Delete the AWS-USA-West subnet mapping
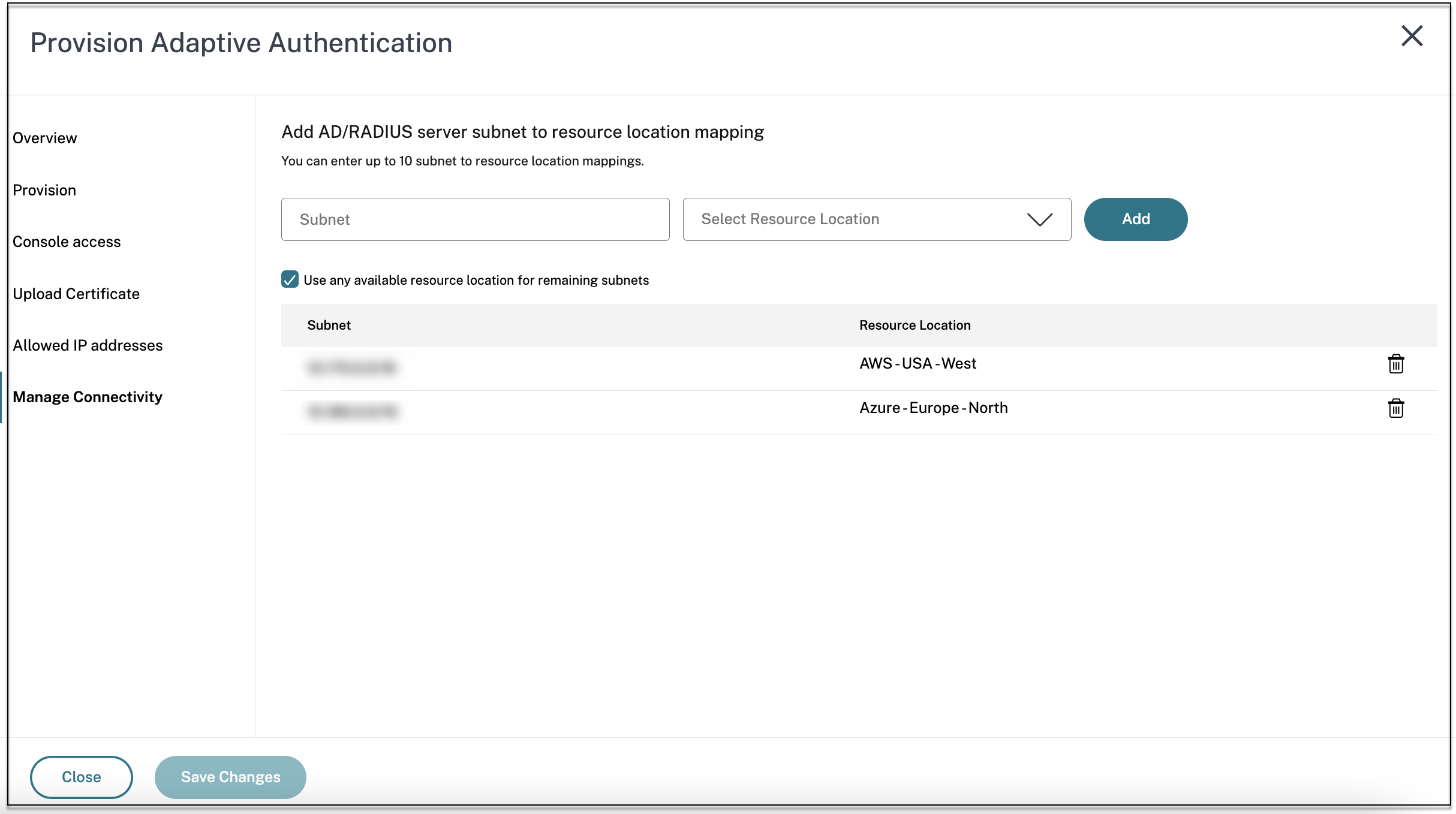The image size is (1456, 814). coord(1395,364)
